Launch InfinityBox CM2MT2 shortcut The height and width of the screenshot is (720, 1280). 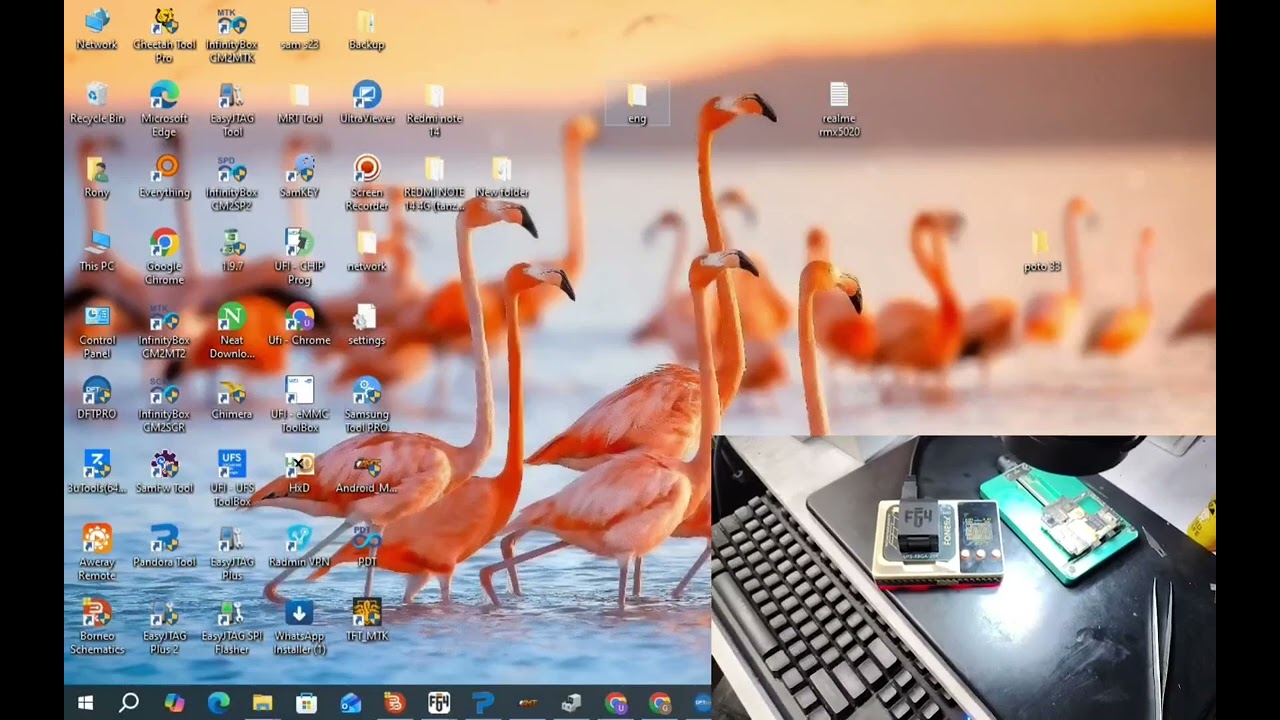[x=164, y=331]
